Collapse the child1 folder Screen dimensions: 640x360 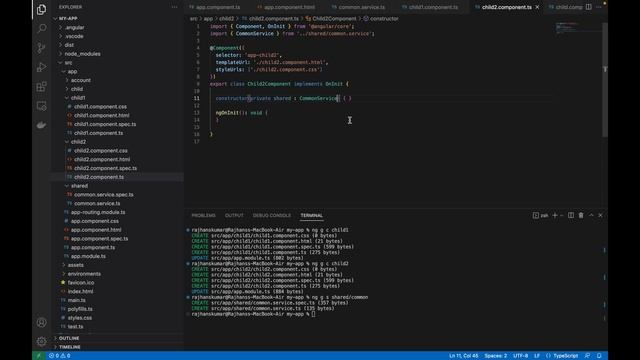[78, 98]
